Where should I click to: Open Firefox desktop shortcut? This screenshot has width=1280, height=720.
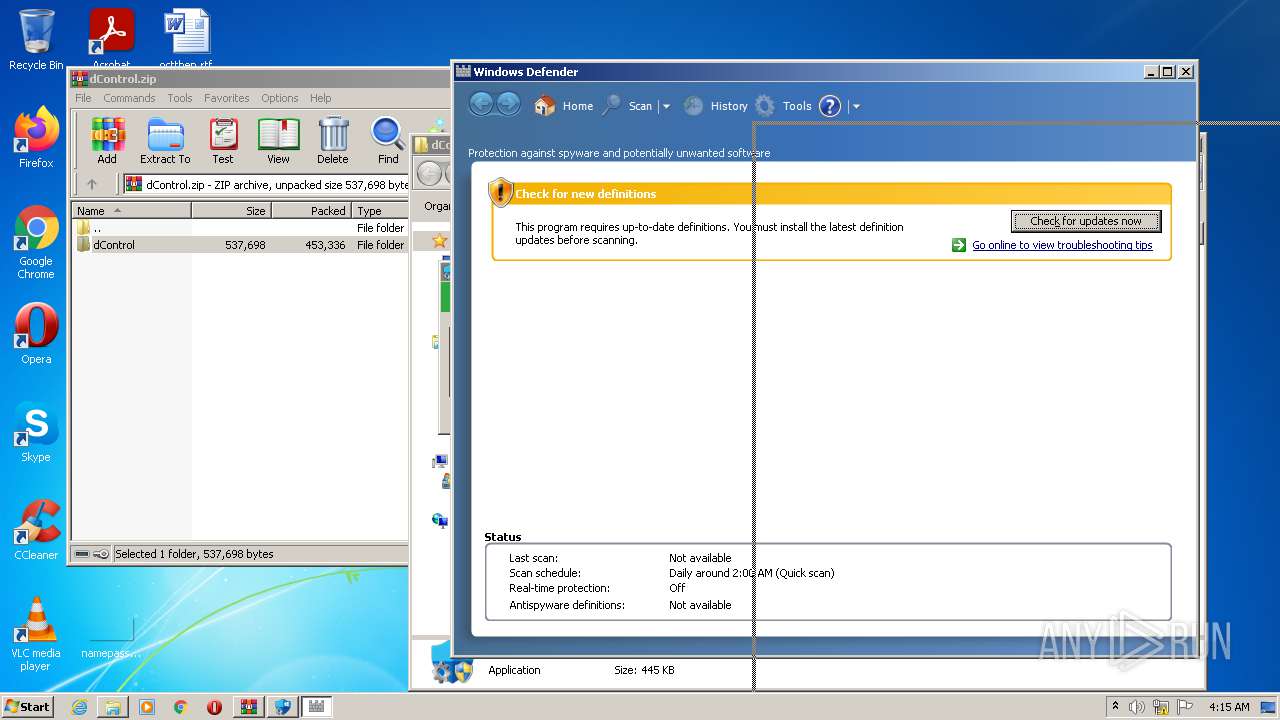click(36, 138)
